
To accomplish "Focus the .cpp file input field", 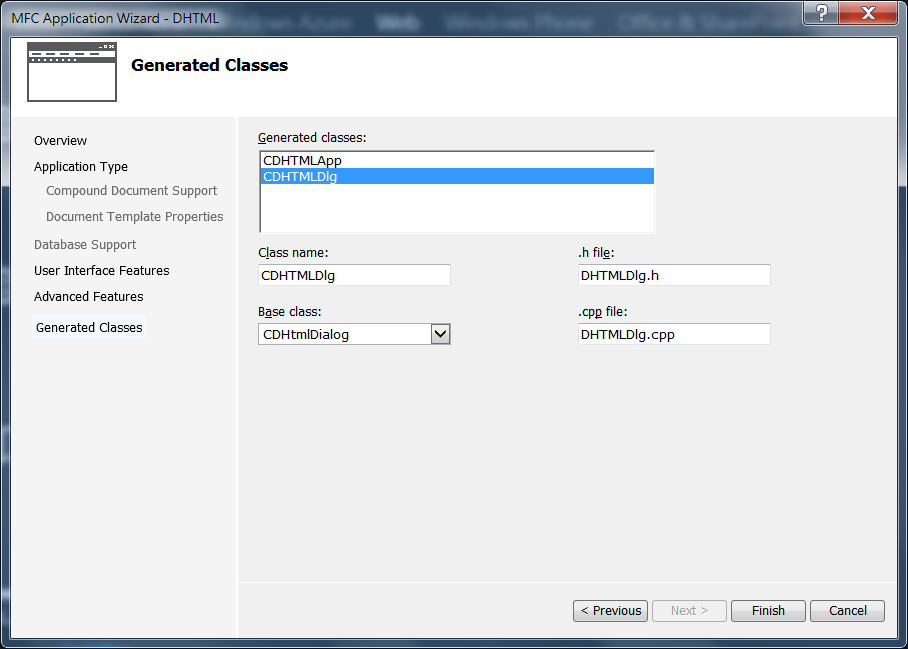I will click(674, 334).
